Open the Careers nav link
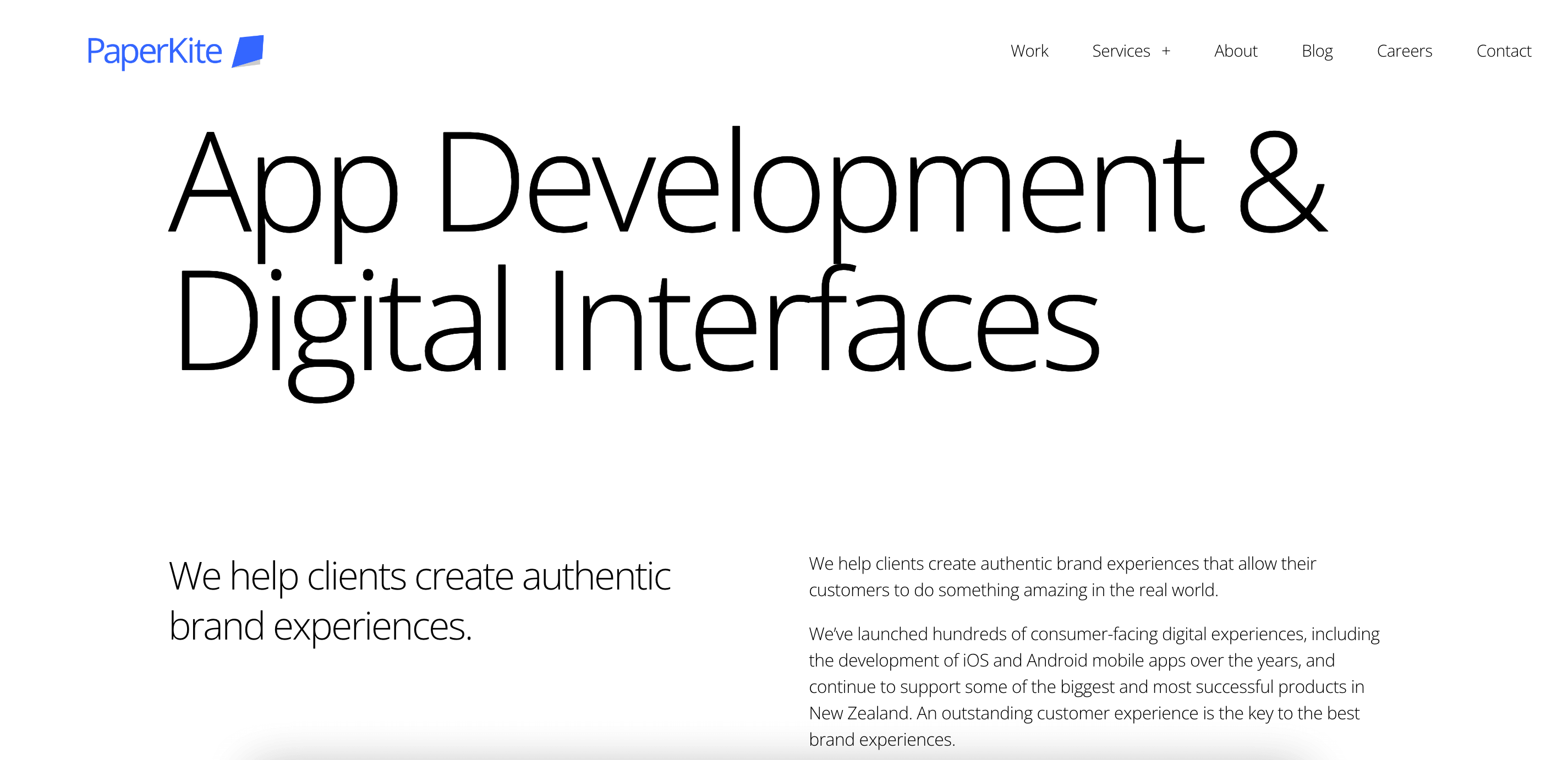1568x760 pixels. tap(1404, 51)
